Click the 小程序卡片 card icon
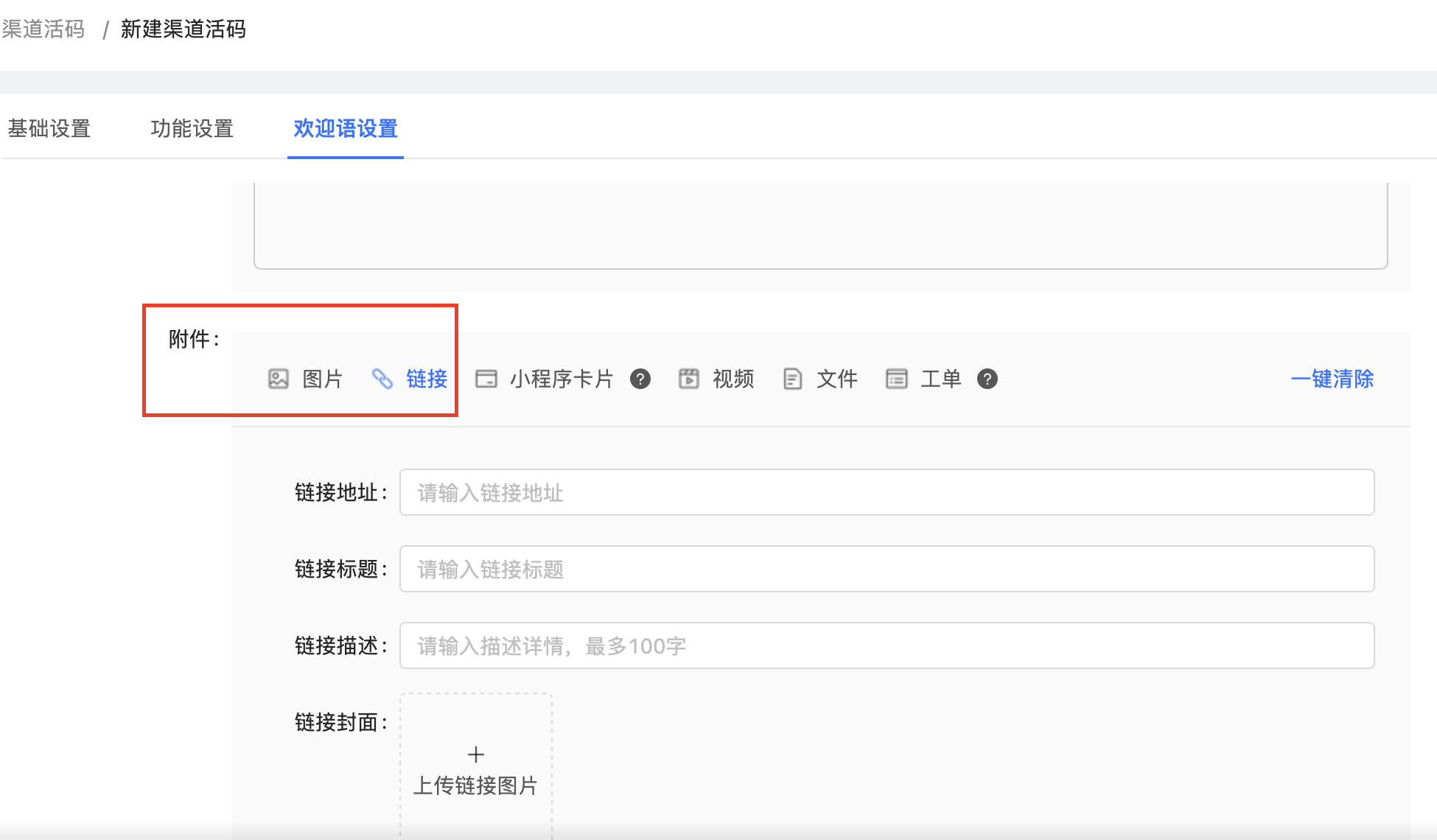 [x=486, y=379]
